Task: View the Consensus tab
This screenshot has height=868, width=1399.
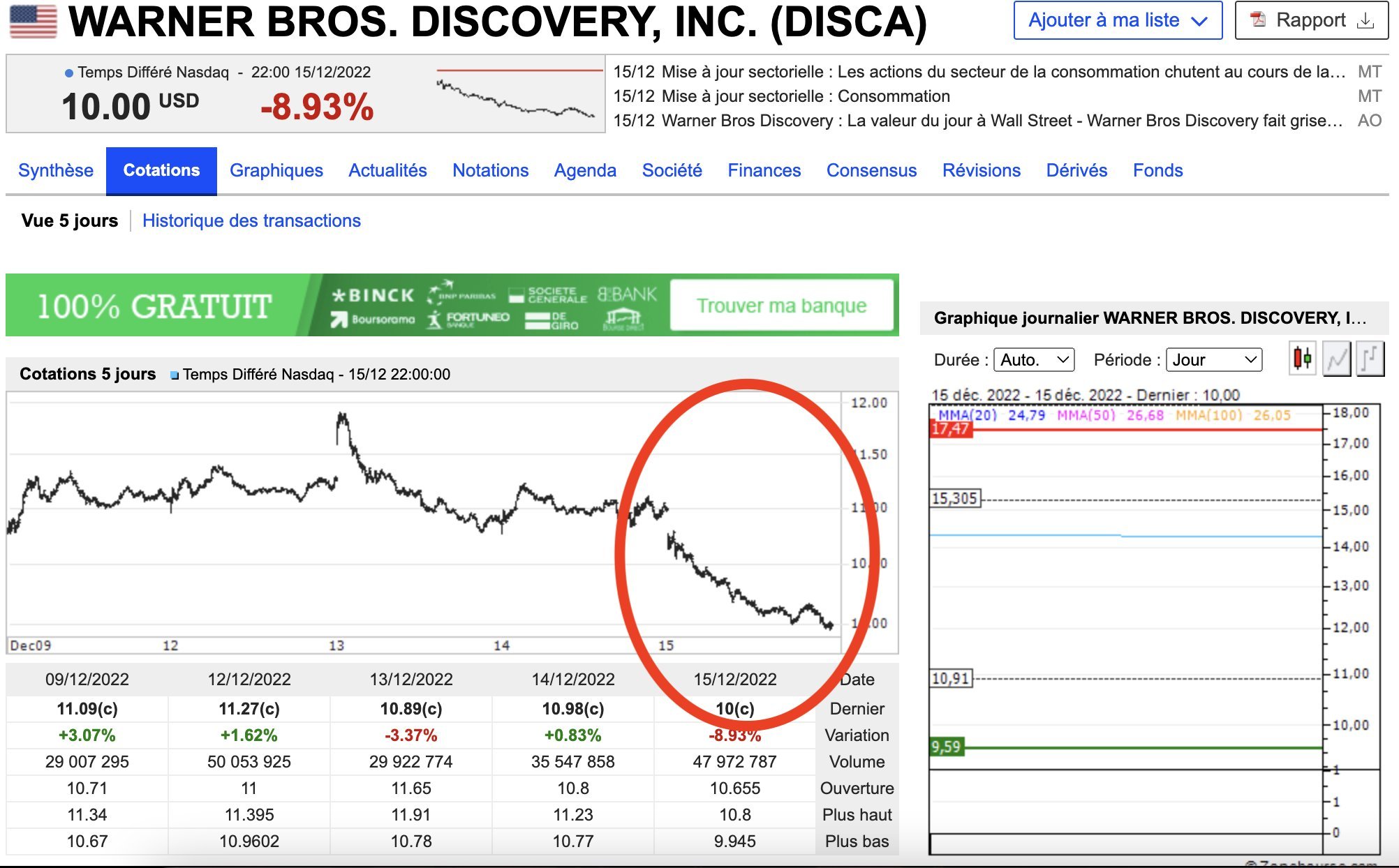Action: (x=871, y=170)
